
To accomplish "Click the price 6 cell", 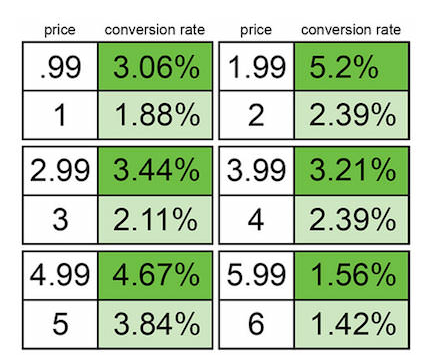I will pos(256,324).
